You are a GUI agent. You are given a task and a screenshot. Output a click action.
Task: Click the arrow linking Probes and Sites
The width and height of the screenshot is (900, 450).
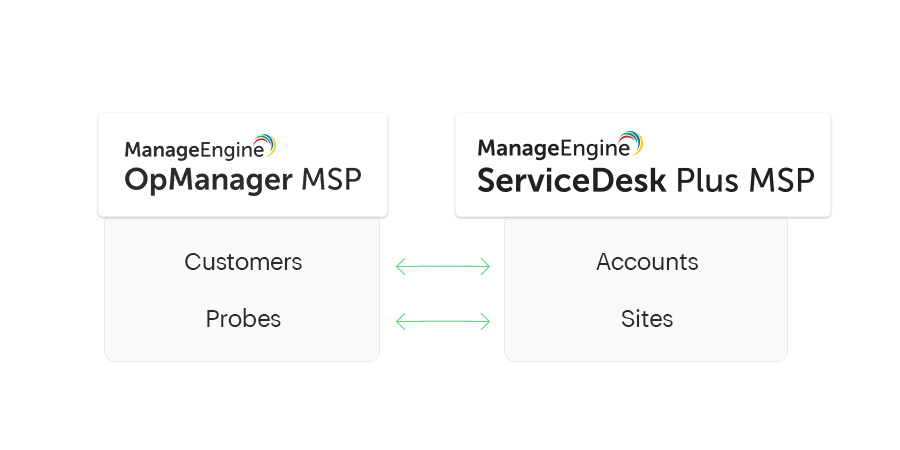click(x=443, y=321)
